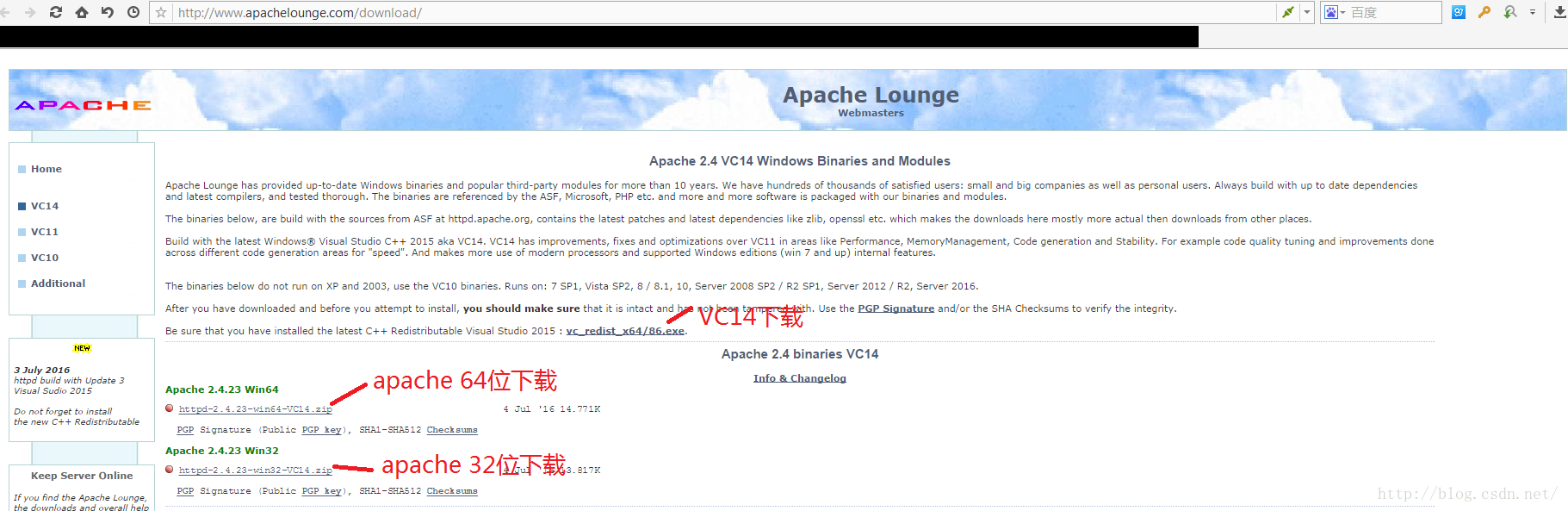Go back to the previous page
The height and width of the screenshot is (511, 1568).
tap(5, 12)
